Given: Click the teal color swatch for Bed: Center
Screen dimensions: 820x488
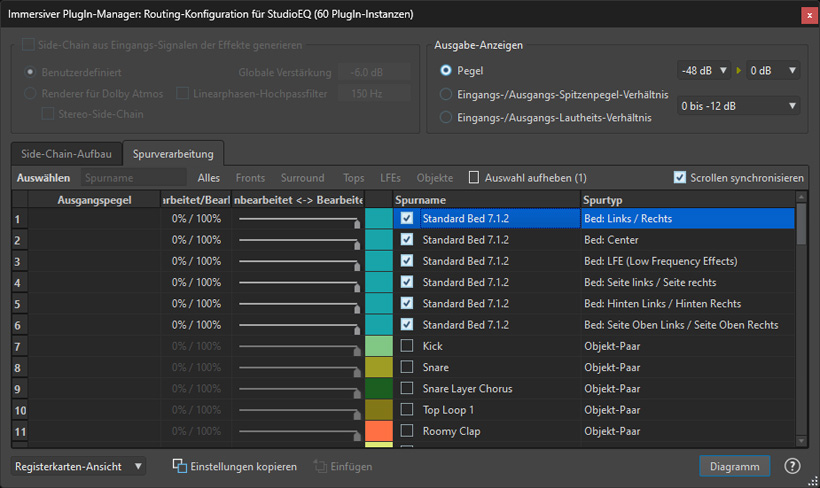Looking at the screenshot, I should click(379, 240).
